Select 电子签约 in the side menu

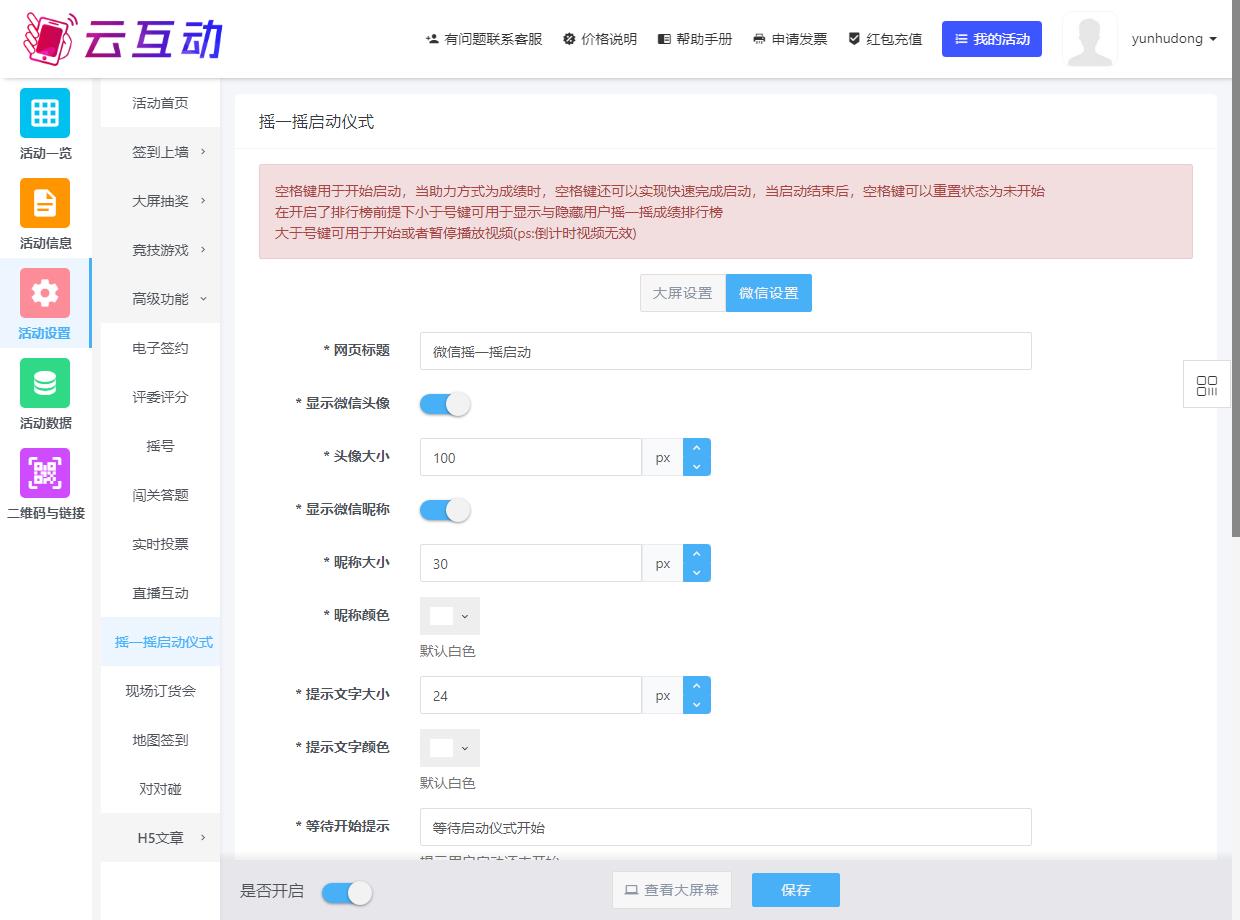click(x=160, y=348)
